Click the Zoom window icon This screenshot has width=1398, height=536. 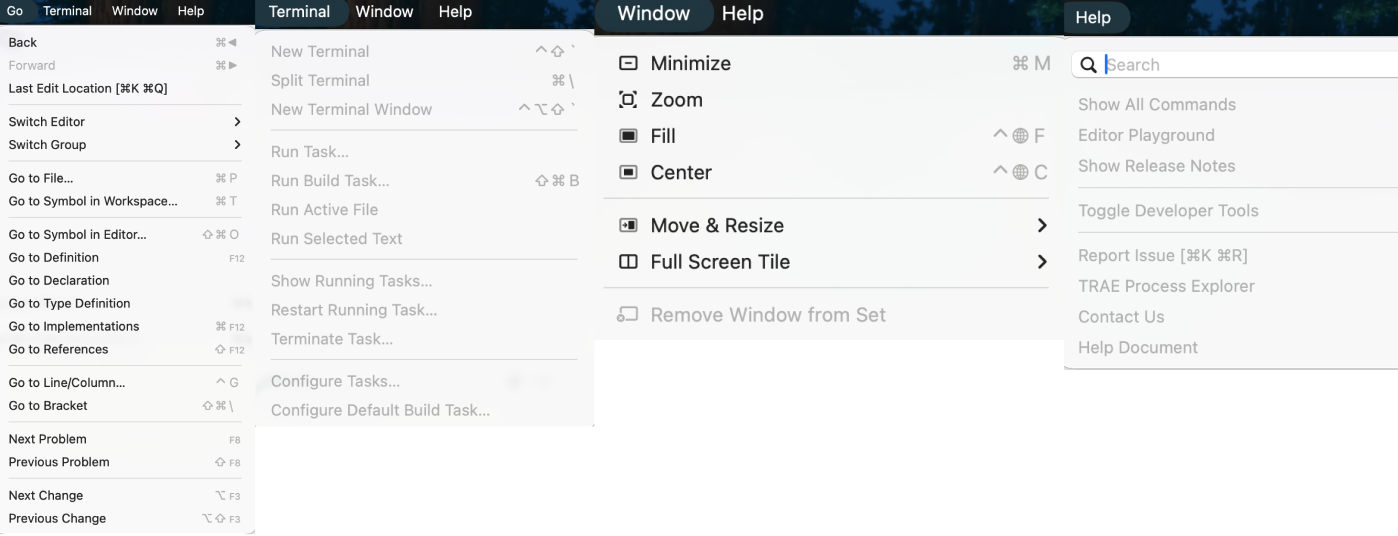point(628,100)
